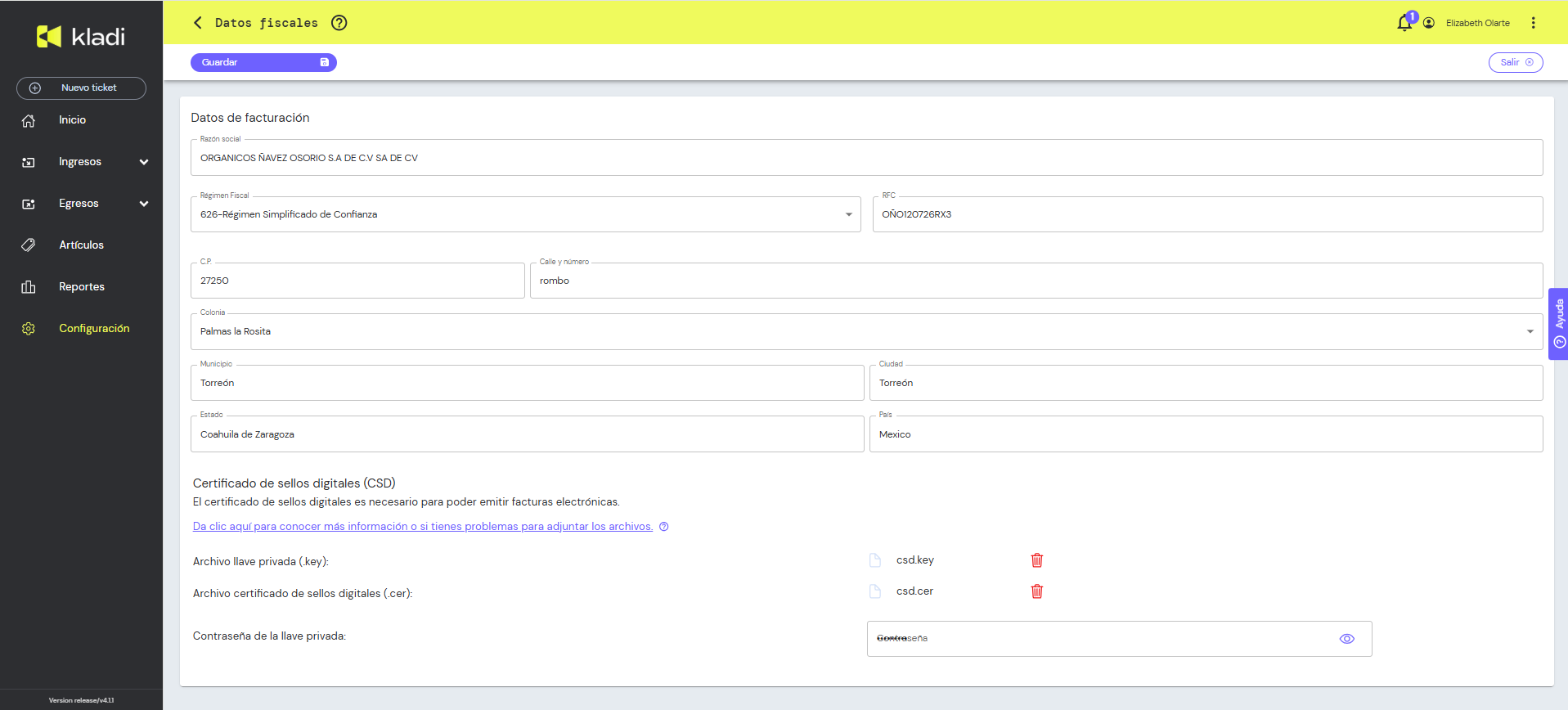
Task: Open the notifications bell
Action: point(1404,23)
